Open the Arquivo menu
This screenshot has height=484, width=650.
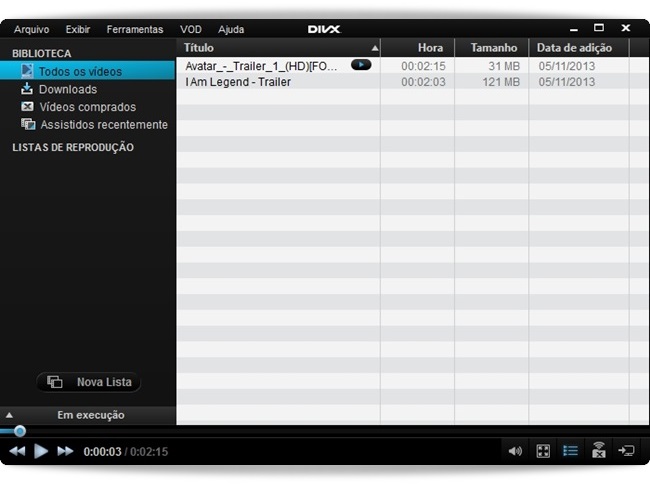[31, 29]
